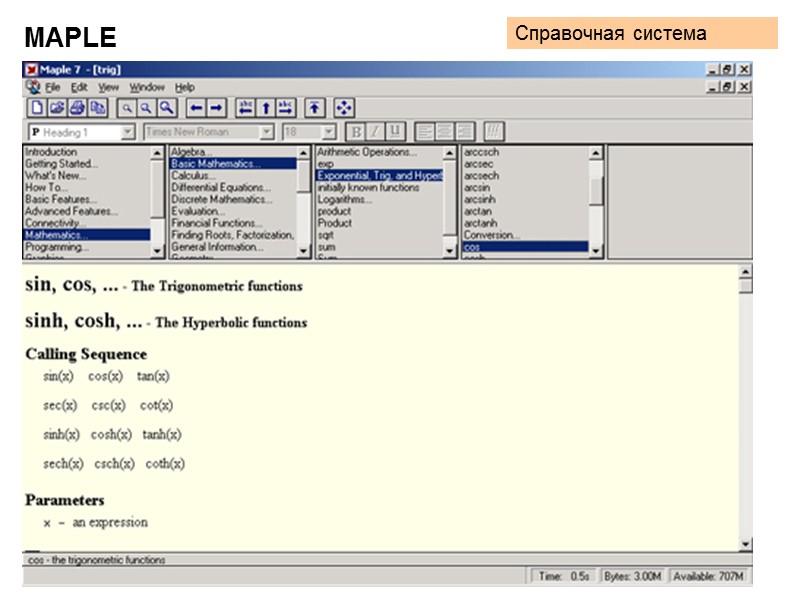800x600 pixels.
Task: Select Discrete Mathematics... topic
Action: click(221, 199)
